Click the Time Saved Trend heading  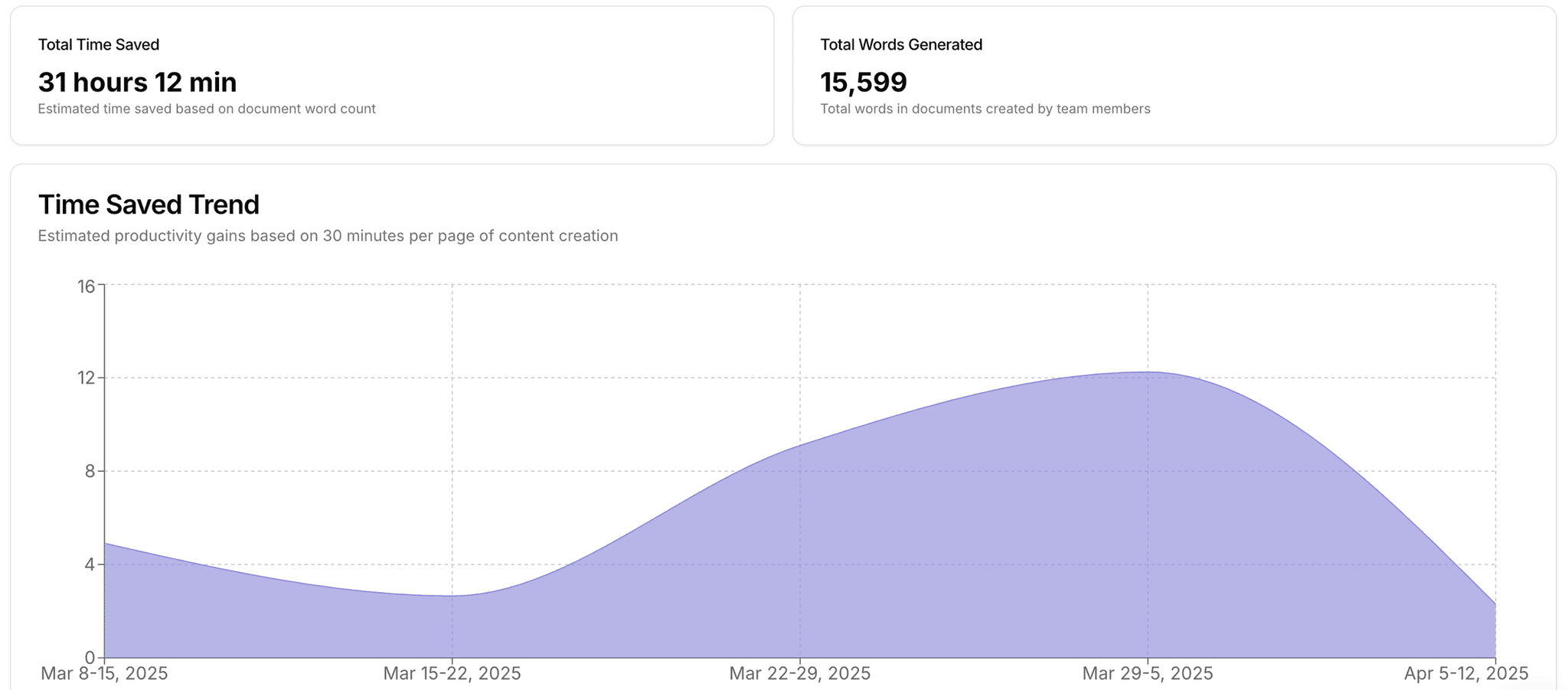pos(149,204)
